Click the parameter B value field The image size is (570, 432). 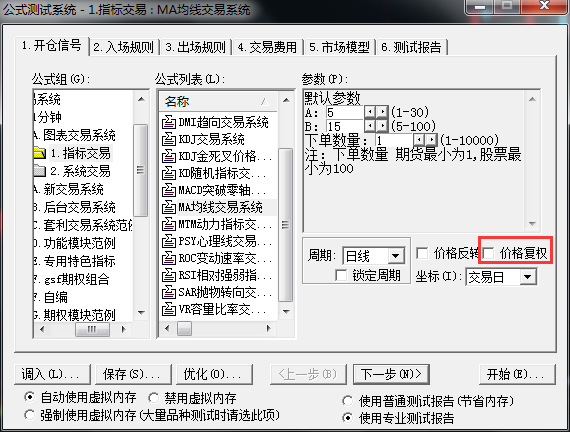(345, 126)
